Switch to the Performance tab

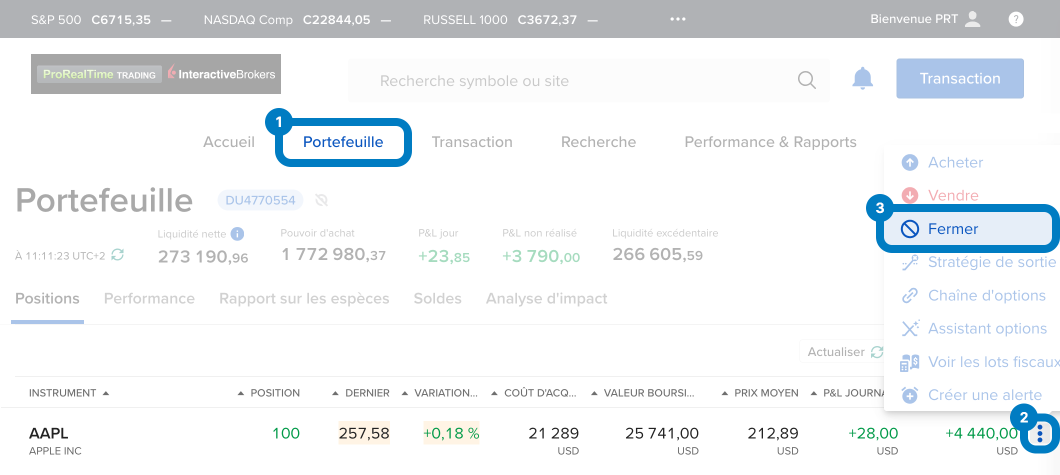149,298
